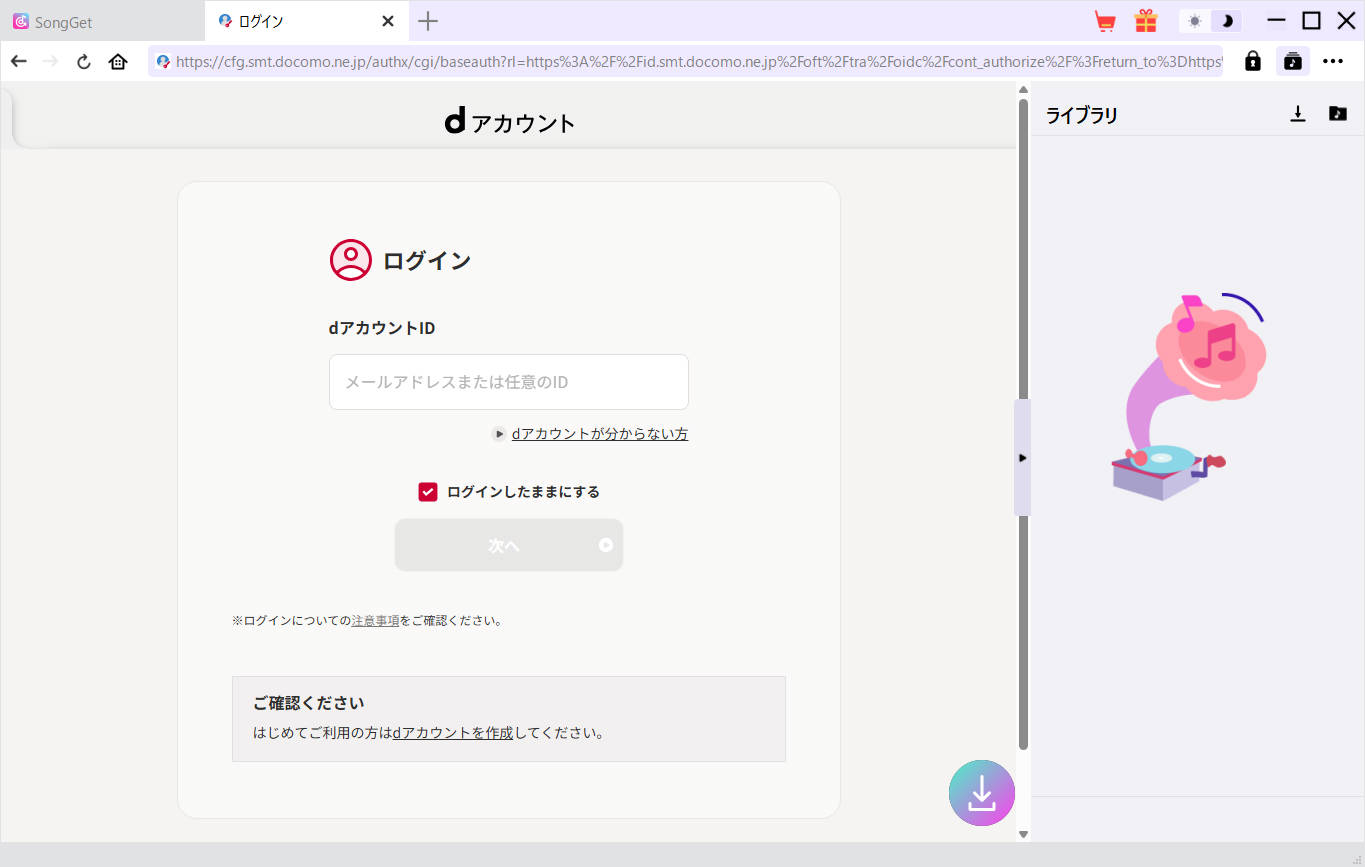Open the shopping cart icon
1365x867 pixels.
pyautogui.click(x=1105, y=20)
